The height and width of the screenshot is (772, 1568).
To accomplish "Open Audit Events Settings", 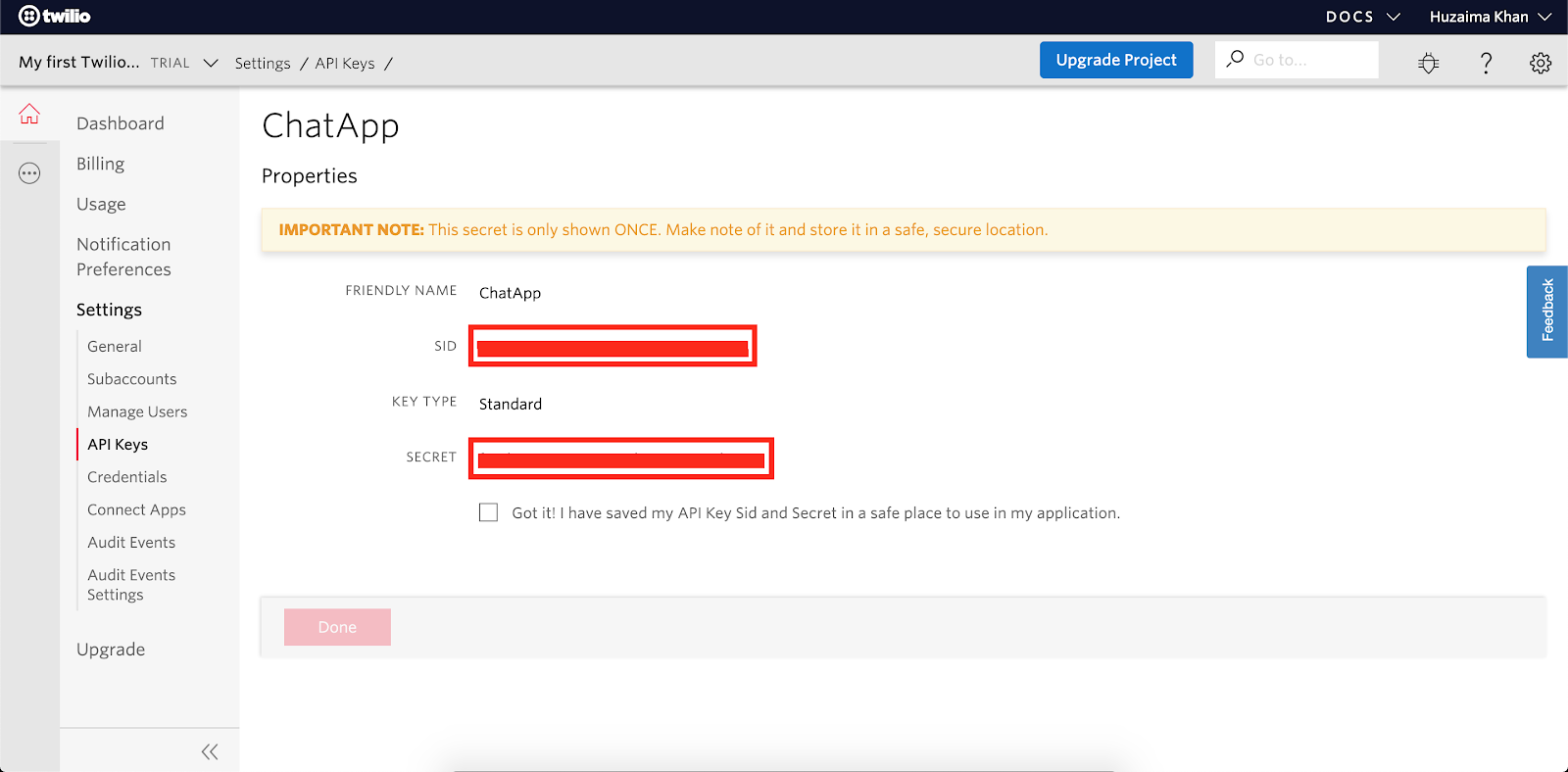I will 131,585.
